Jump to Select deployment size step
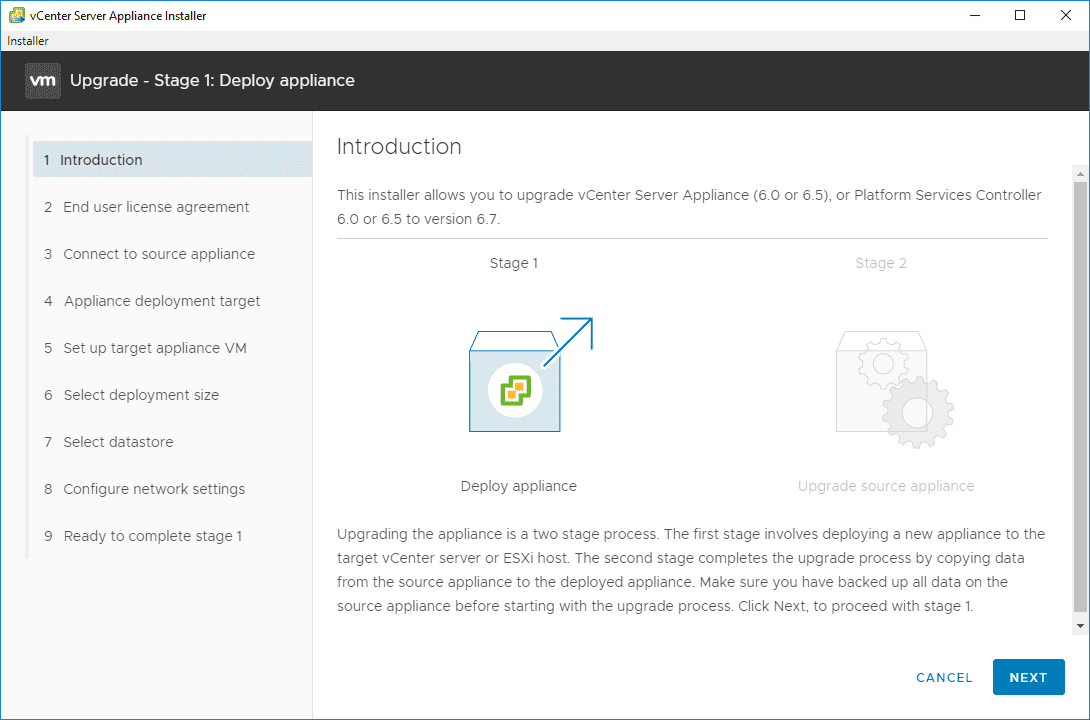 point(141,395)
